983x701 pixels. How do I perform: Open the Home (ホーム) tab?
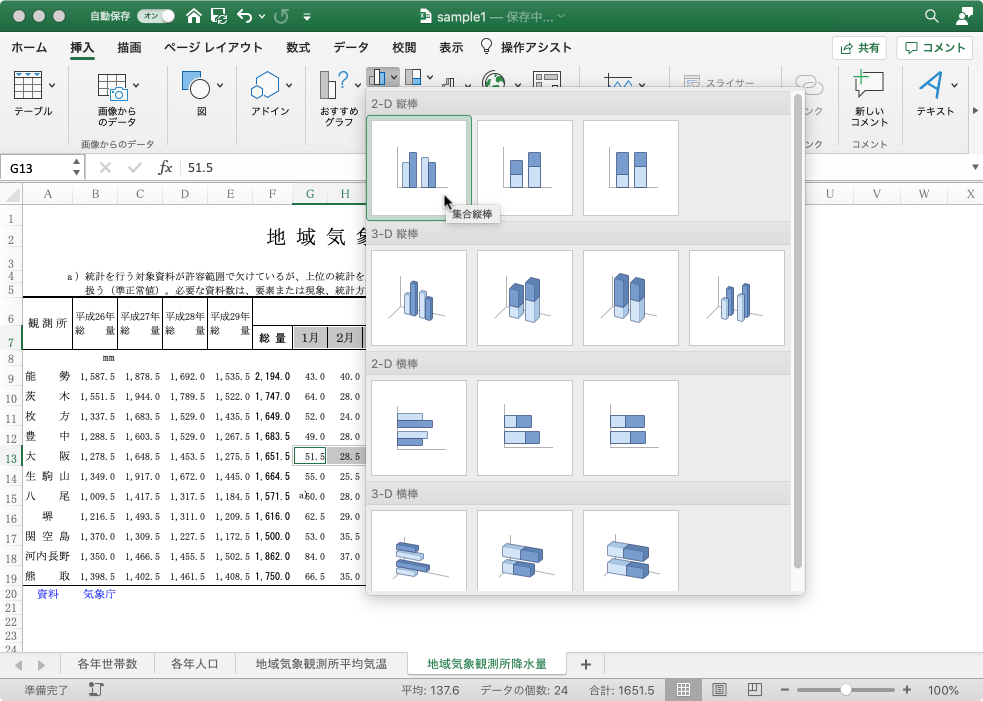click(x=29, y=48)
